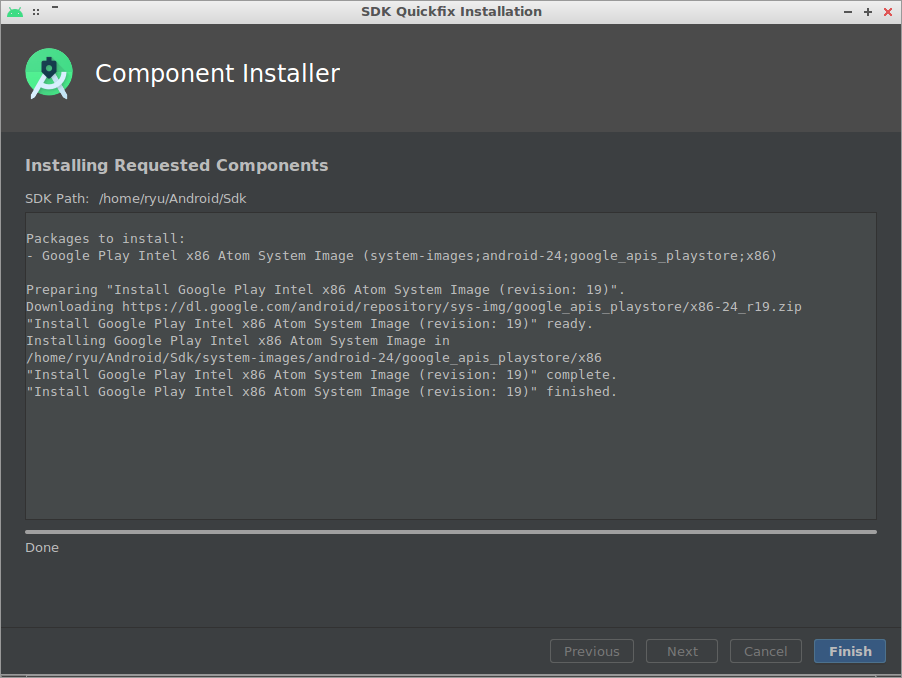The width and height of the screenshot is (902, 678).
Task: Click the SDK path /home/ryu/Android/Sdk
Action: click(x=173, y=198)
